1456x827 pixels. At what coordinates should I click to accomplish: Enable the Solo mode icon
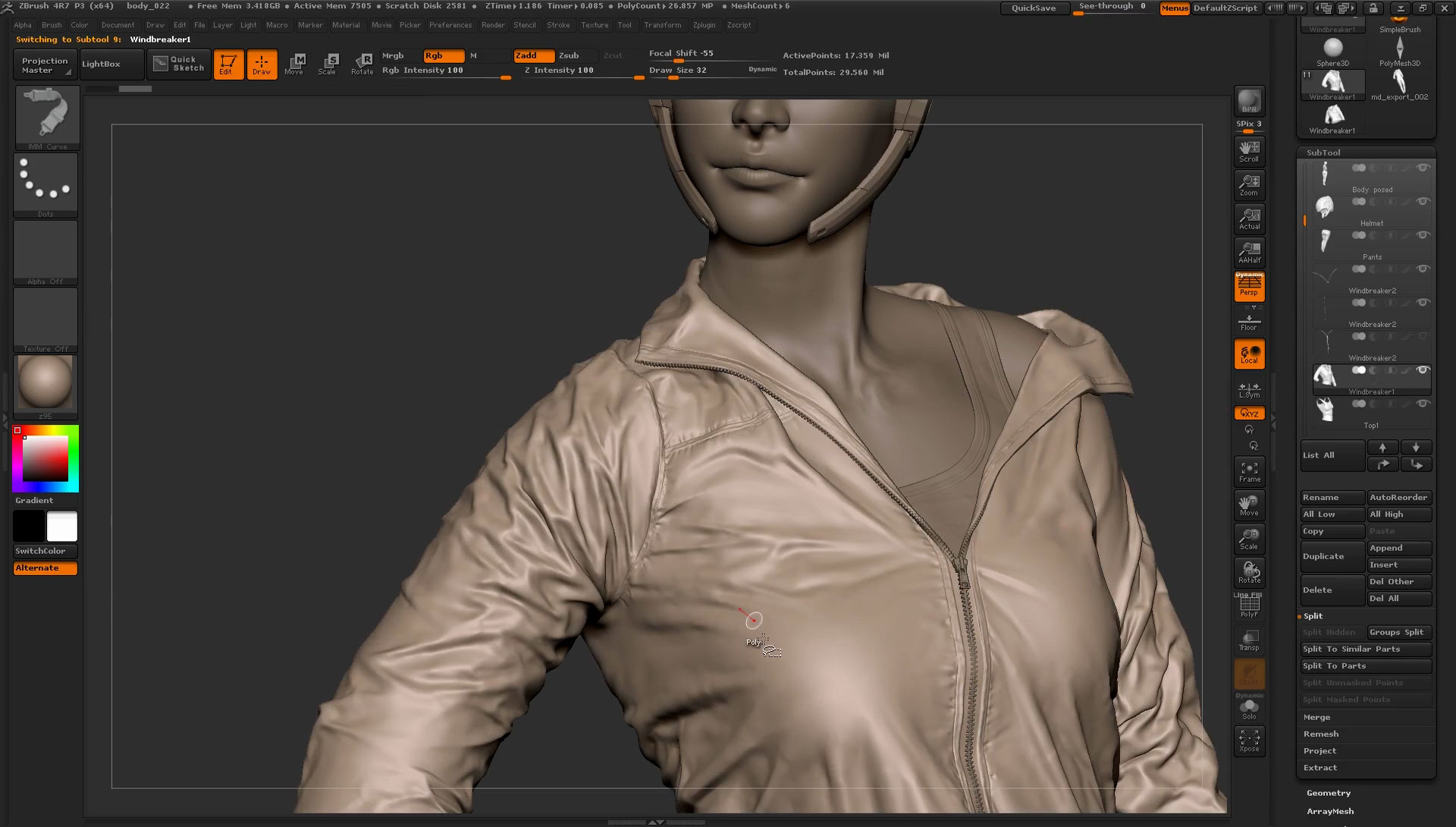[x=1249, y=706]
